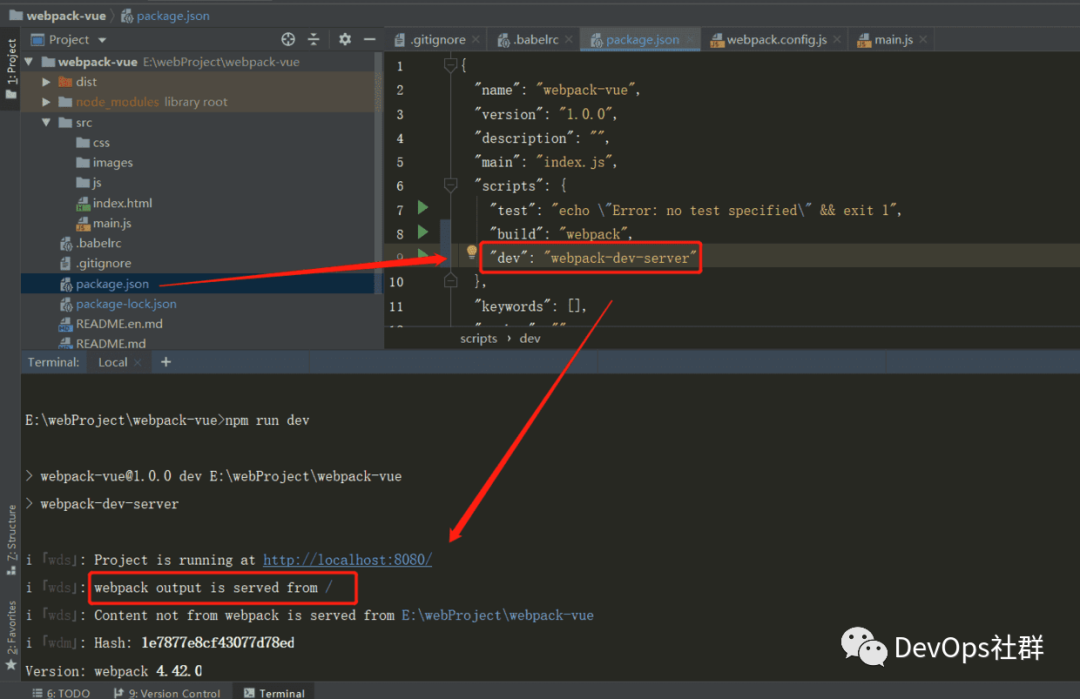Expand the node_modules folder
Screen dimensions: 1080x699
click(46, 102)
